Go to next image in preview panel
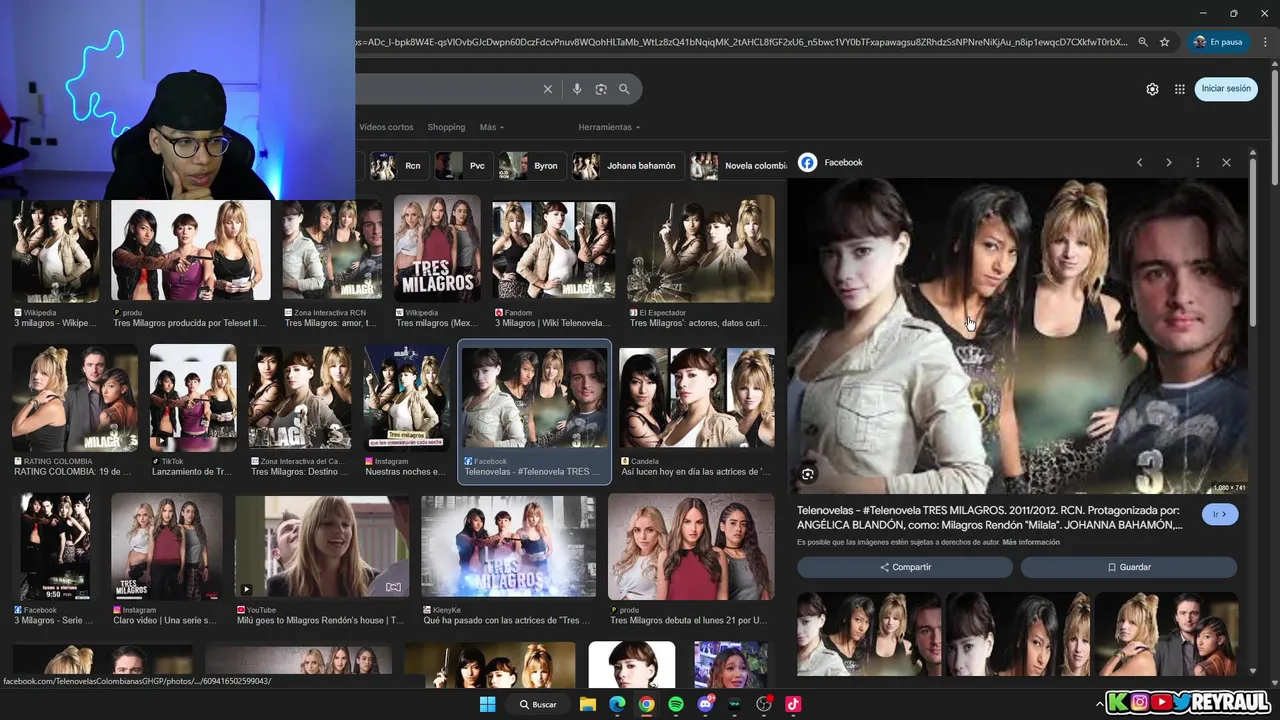 (1169, 162)
